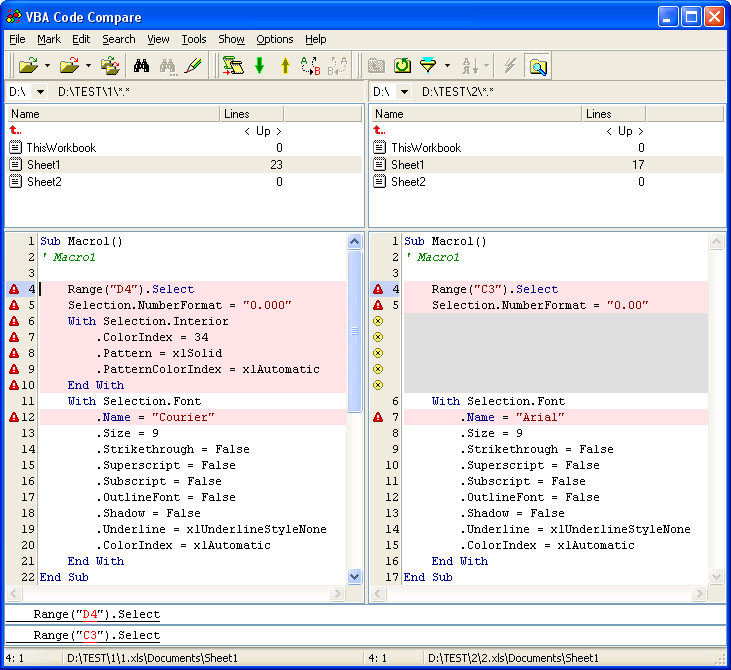Click the left open folder toolbar icon
Image resolution: width=731 pixels, height=670 pixels.
(27, 66)
